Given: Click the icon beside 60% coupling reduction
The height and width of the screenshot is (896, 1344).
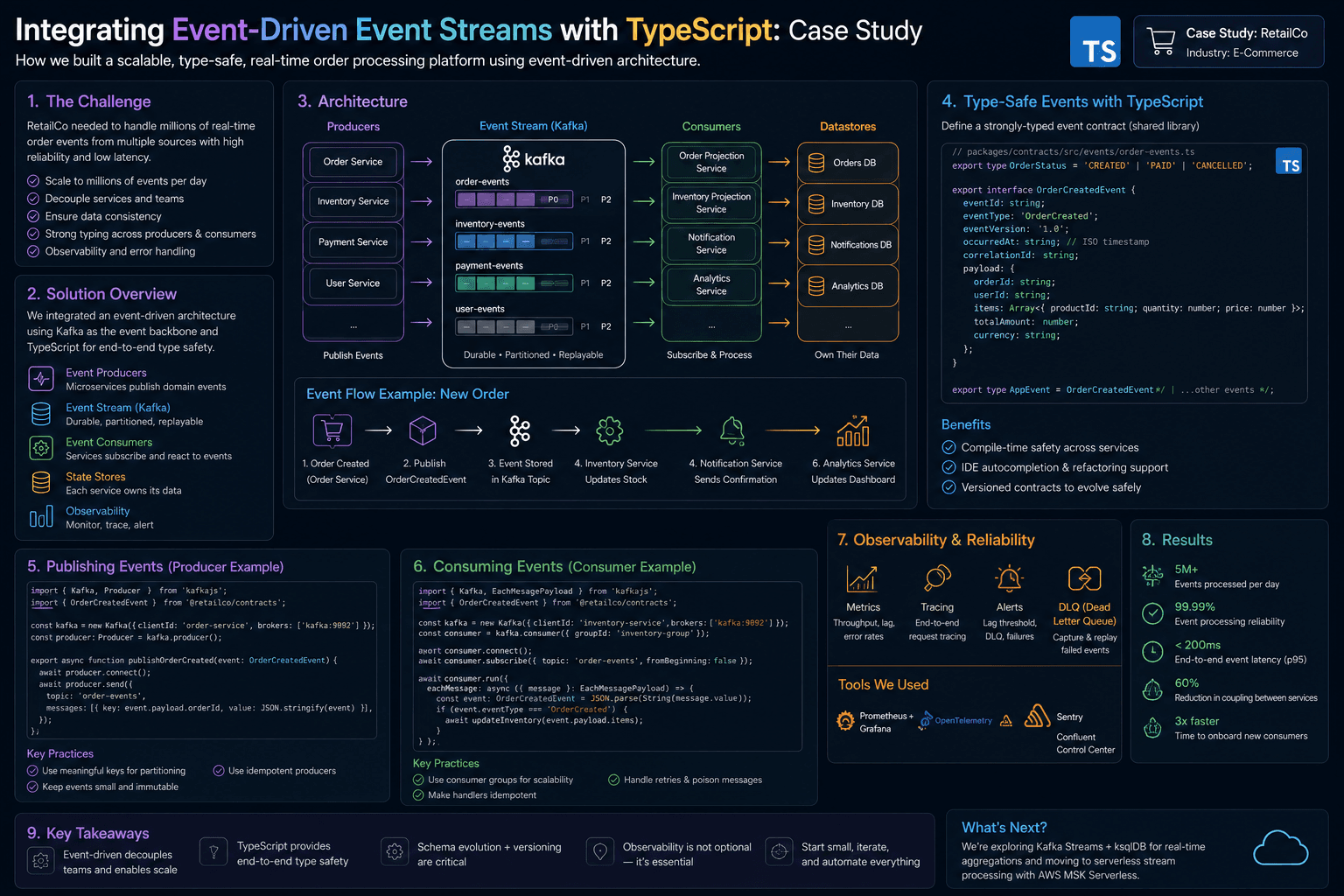Looking at the screenshot, I should point(1153,689).
